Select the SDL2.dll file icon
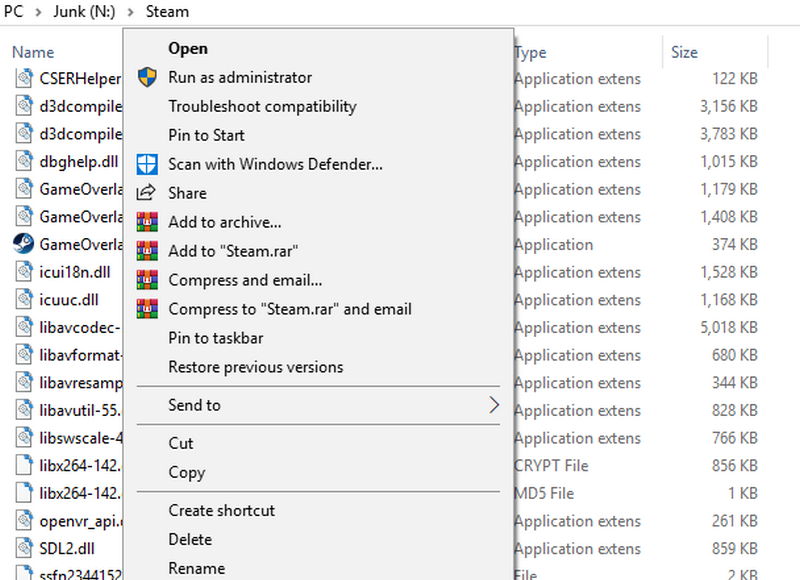The height and width of the screenshot is (580, 800). click(23, 548)
